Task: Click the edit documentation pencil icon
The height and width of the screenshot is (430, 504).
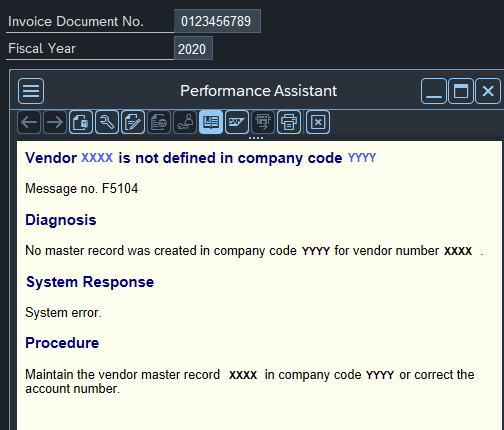Action: 133,122
